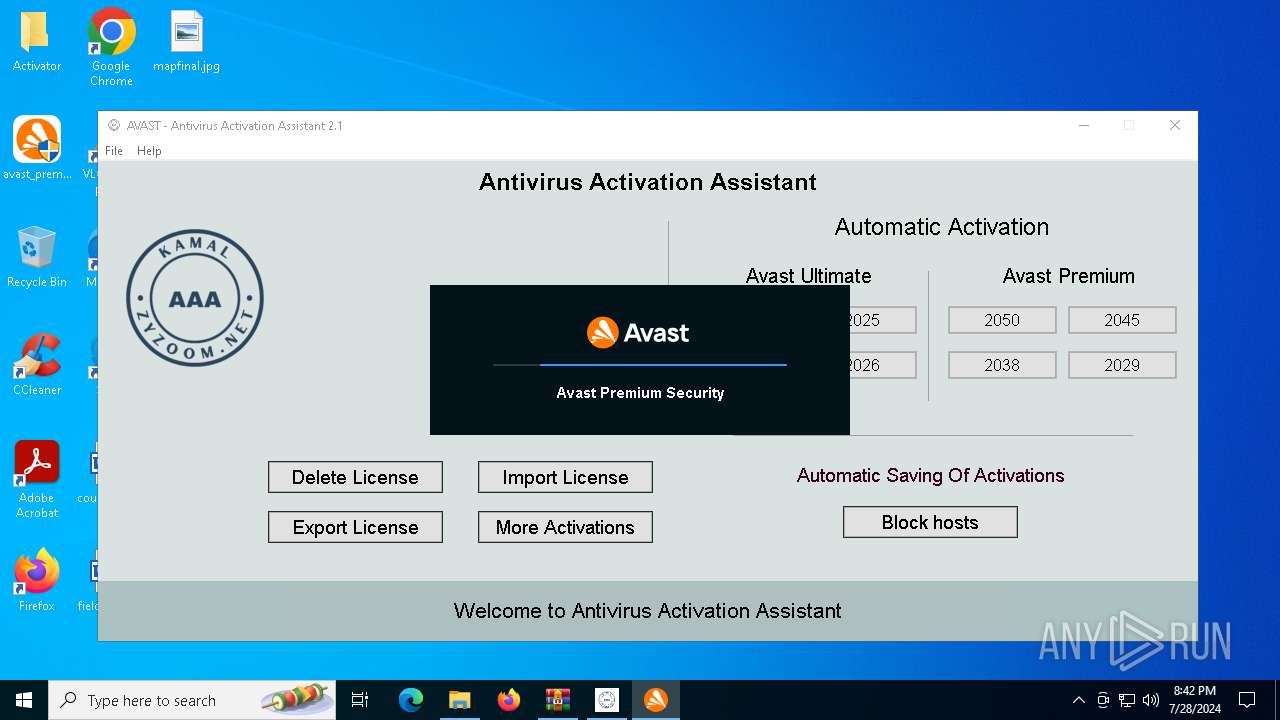Click the taskbar clock showing 8:42 PM
Image resolution: width=1280 pixels, height=720 pixels.
click(x=1194, y=700)
